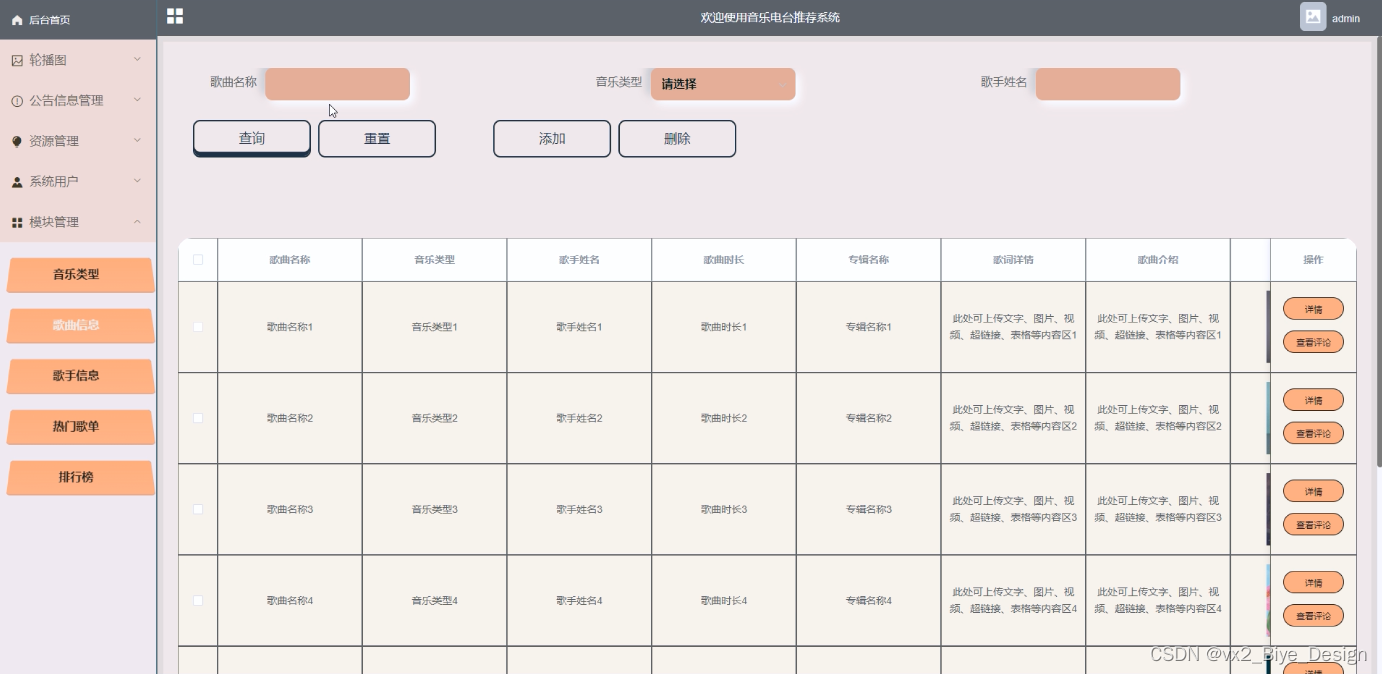
Task: Click the 歌曲介绍 column header
Action: pyautogui.click(x=1158, y=260)
